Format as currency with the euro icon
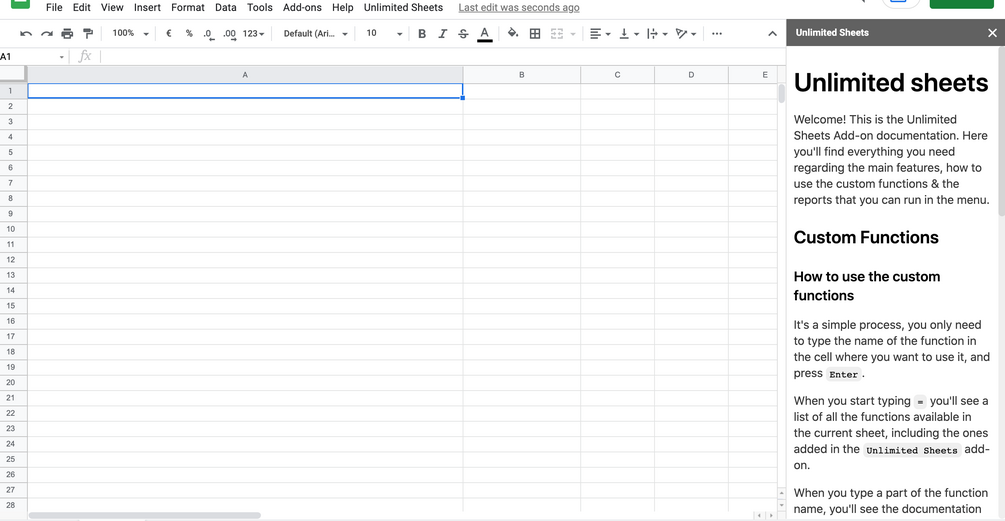Image resolution: width=1005 pixels, height=521 pixels. [169, 33]
